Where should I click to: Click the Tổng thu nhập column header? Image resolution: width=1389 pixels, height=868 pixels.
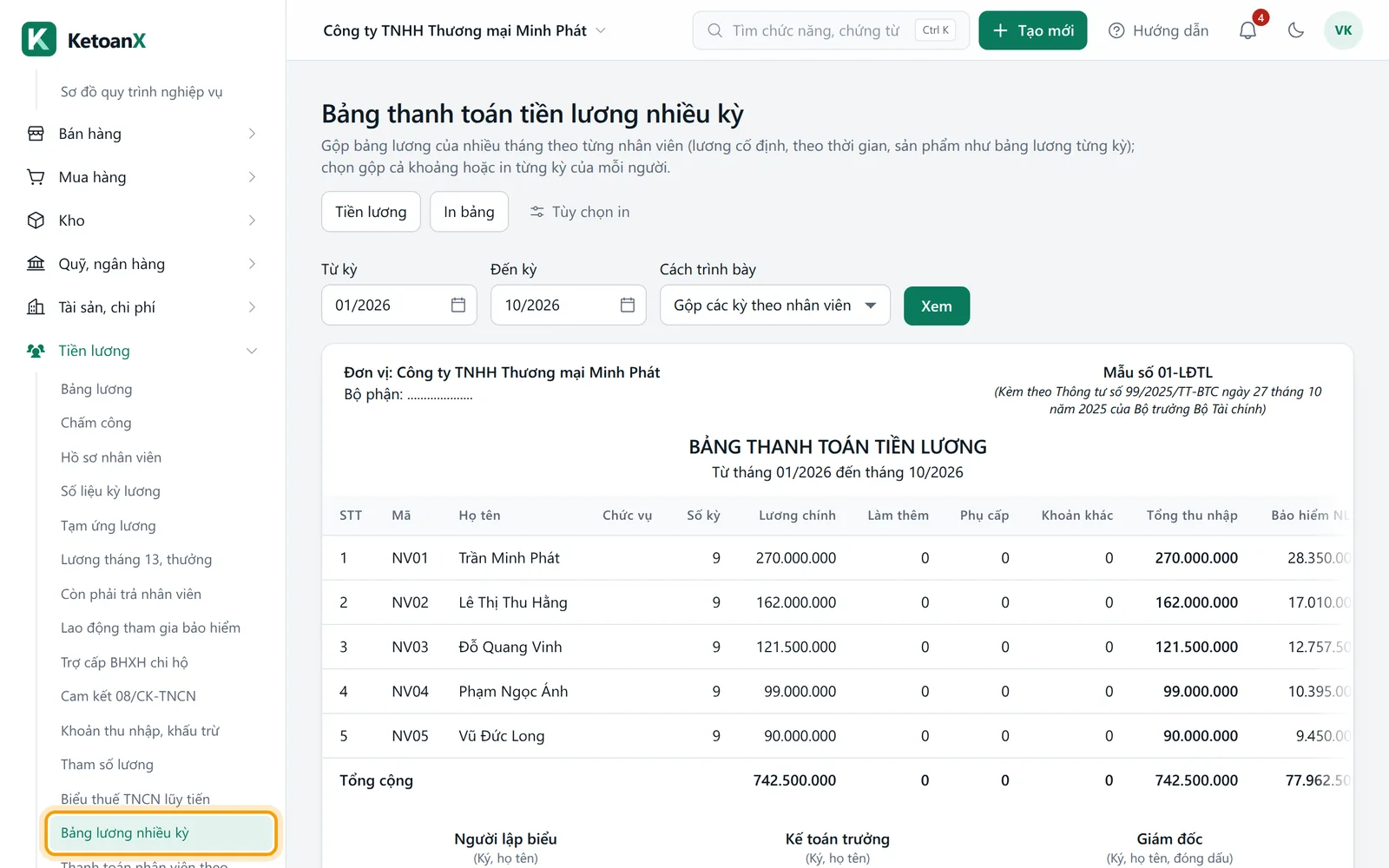(x=1192, y=516)
